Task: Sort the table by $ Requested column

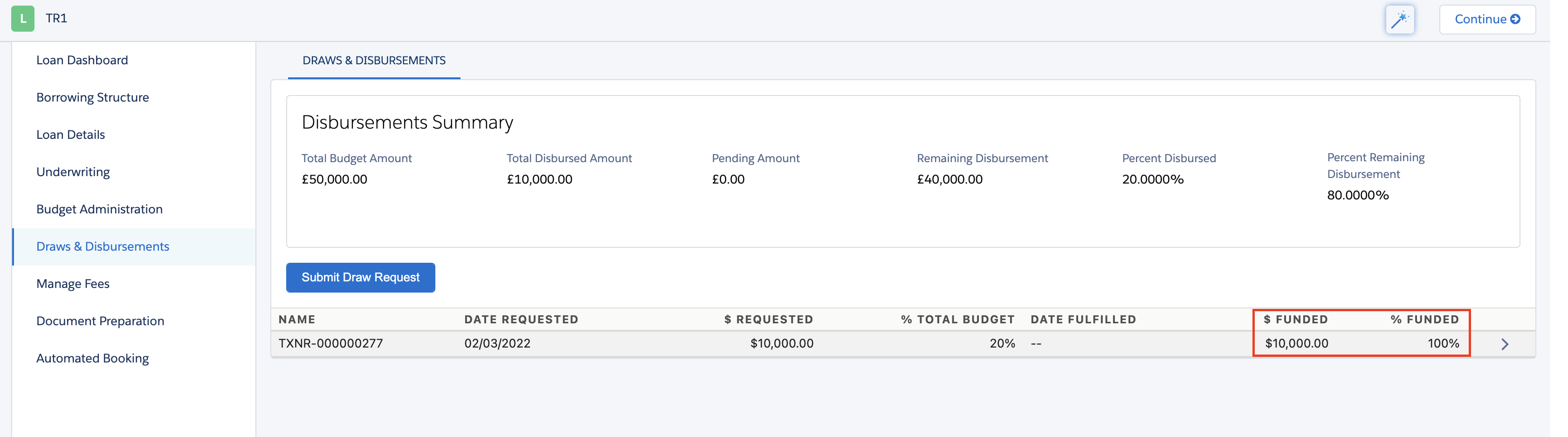Action: pos(768,319)
